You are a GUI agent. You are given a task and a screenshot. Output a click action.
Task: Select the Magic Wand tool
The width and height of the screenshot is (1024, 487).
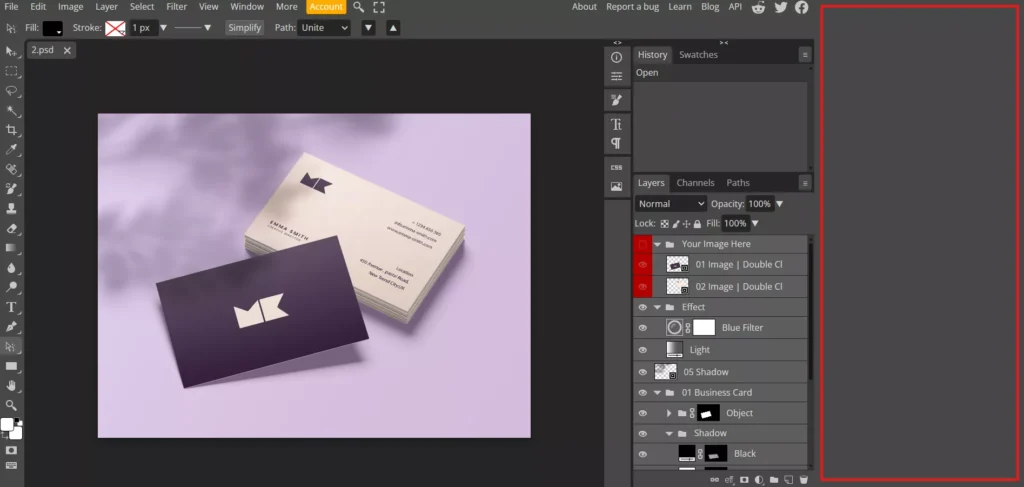(11, 110)
